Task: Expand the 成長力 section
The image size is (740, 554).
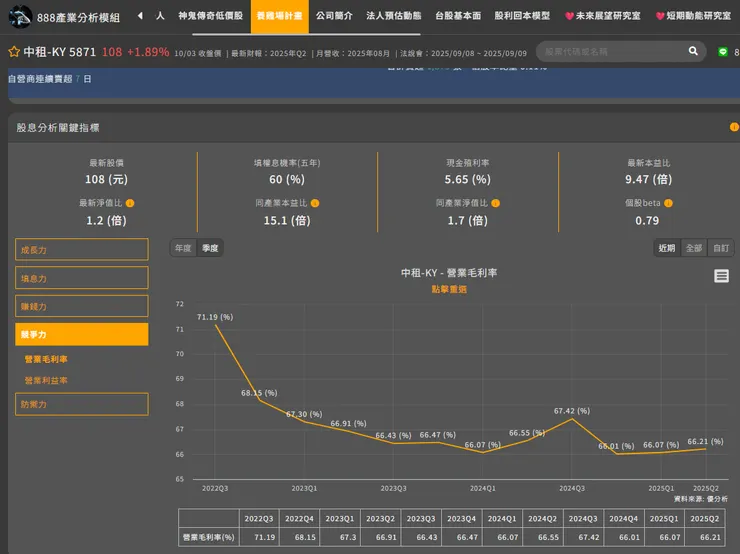Action: click(82, 250)
